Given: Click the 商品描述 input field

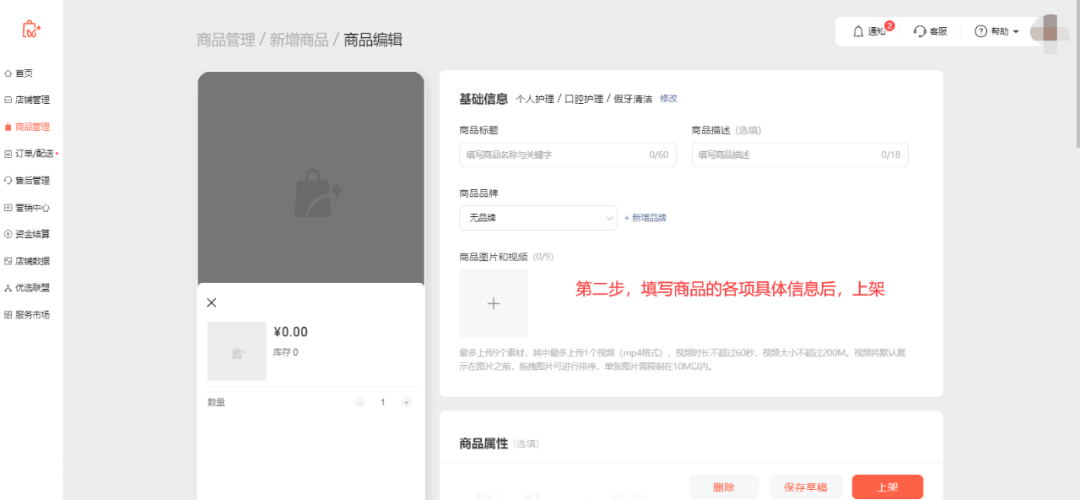Looking at the screenshot, I should (800, 155).
